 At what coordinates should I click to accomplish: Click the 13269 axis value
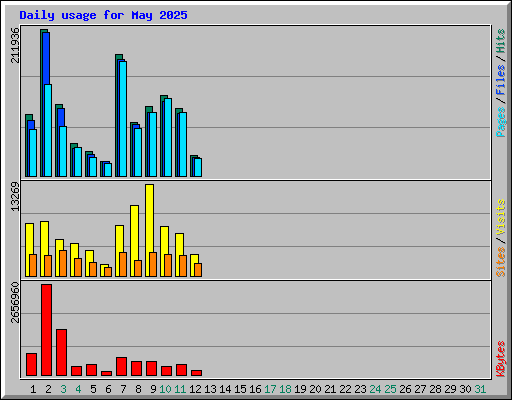tap(15, 196)
